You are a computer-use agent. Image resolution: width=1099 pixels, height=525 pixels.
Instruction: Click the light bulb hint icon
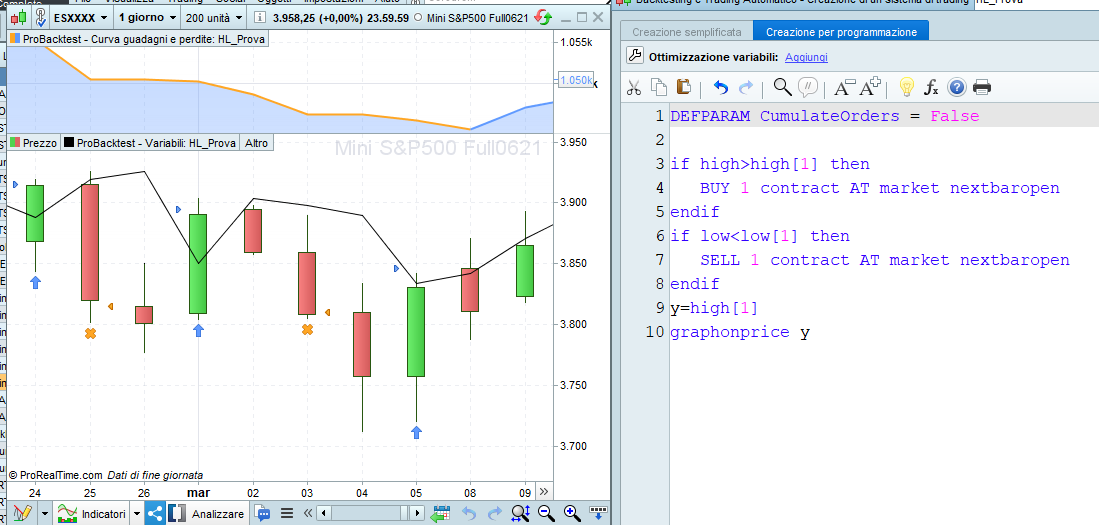pyautogui.click(x=907, y=87)
